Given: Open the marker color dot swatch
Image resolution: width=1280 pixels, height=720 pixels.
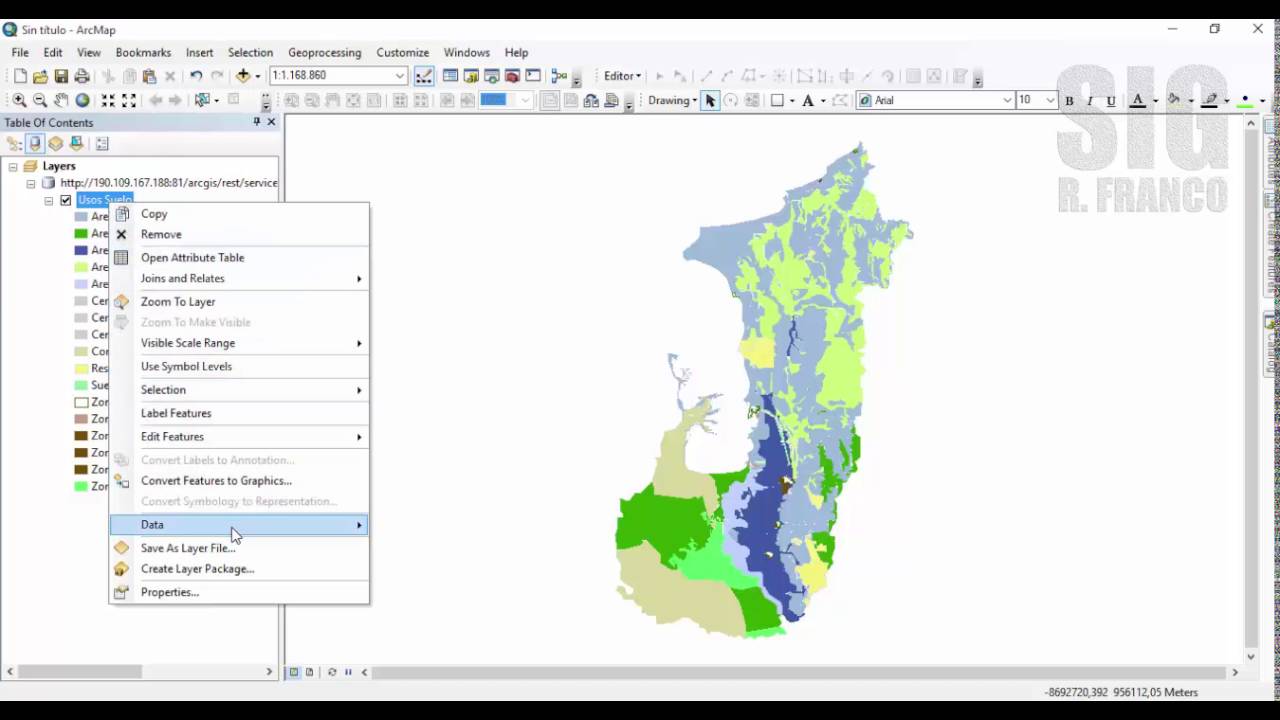Looking at the screenshot, I should 1245,100.
